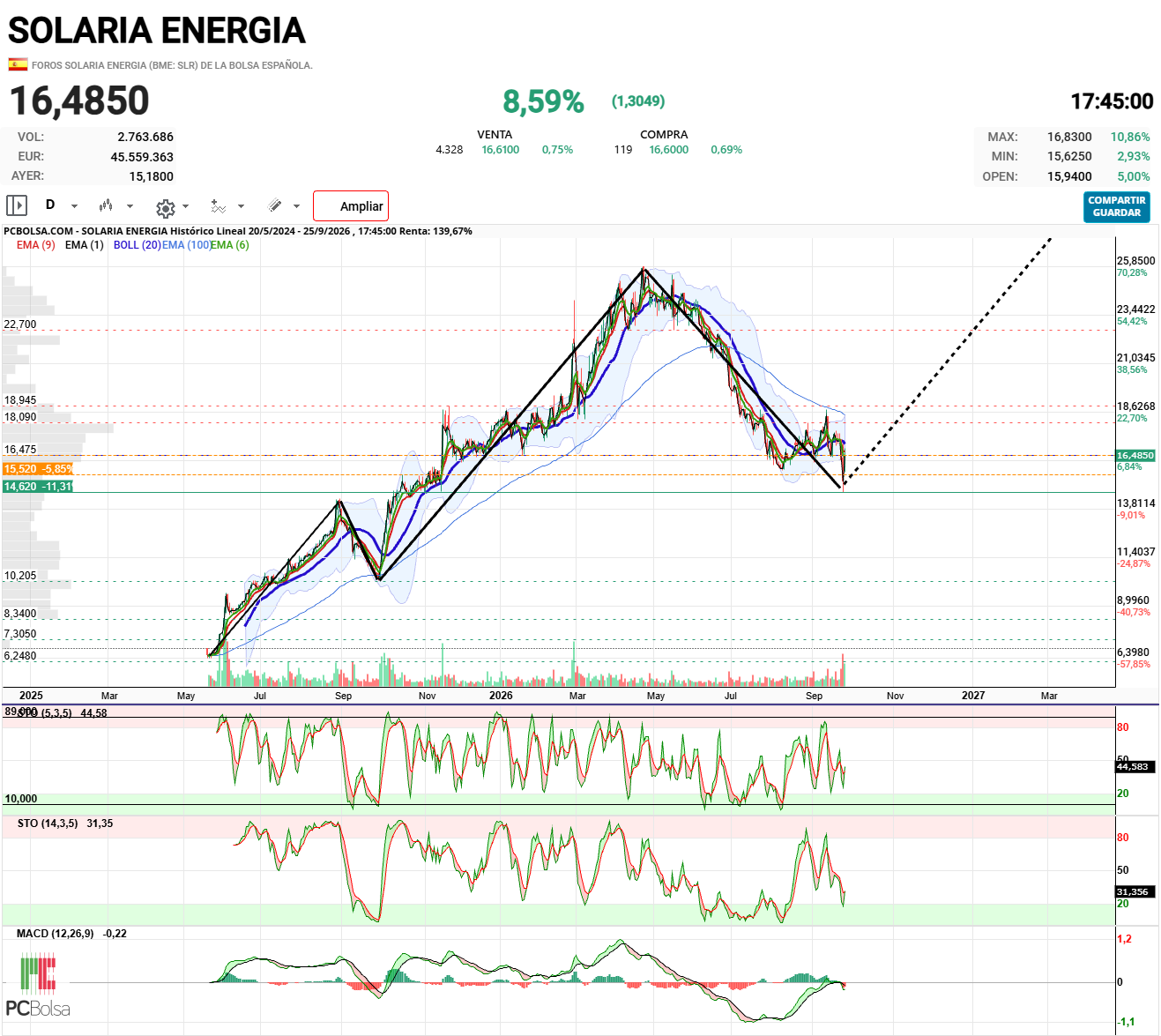1161x1036 pixels.
Task: Select the EMA (9) indicator label
Action: point(35,245)
